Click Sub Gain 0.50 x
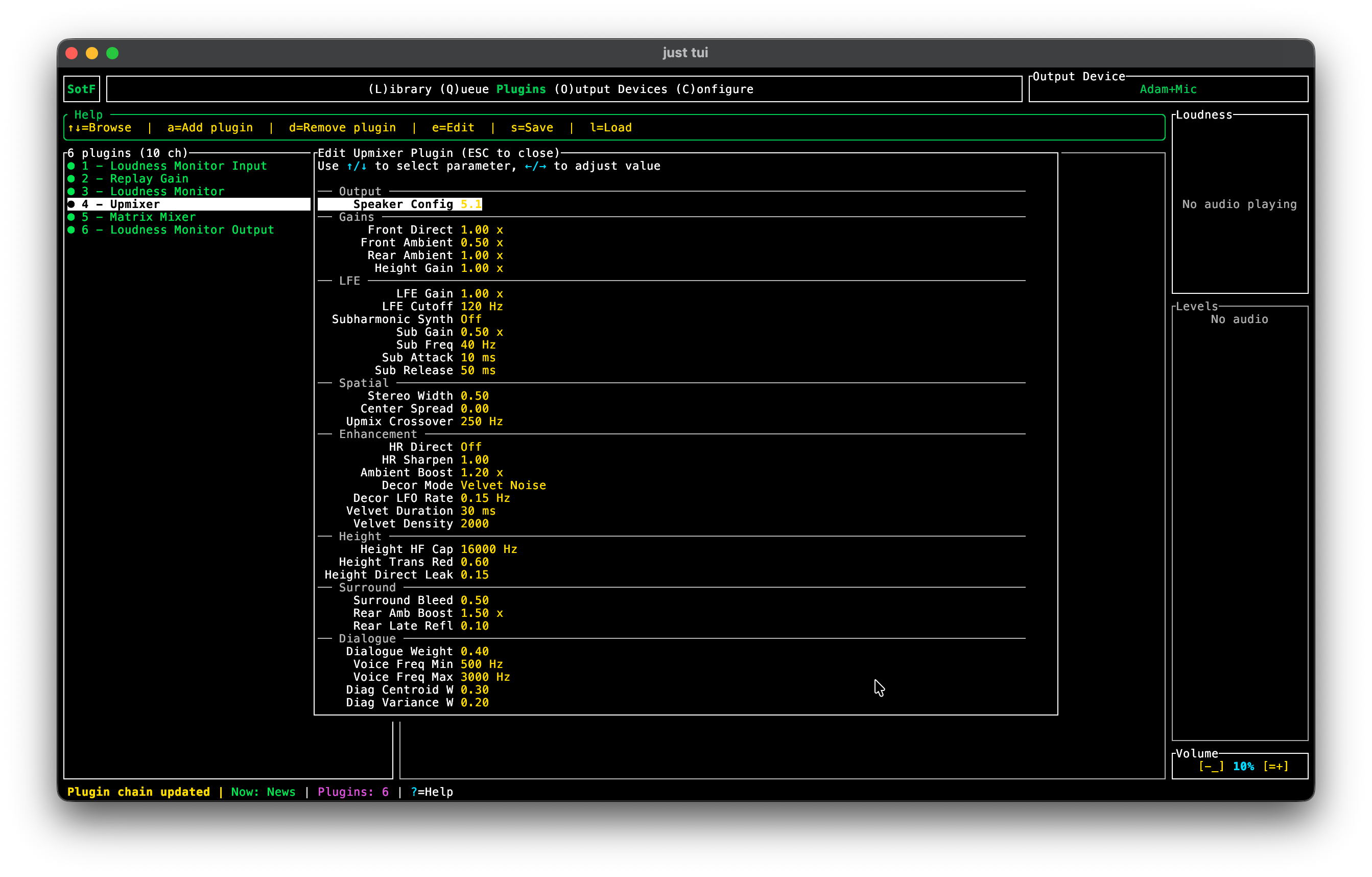Image resolution: width=1372 pixels, height=877 pixels. click(450, 332)
